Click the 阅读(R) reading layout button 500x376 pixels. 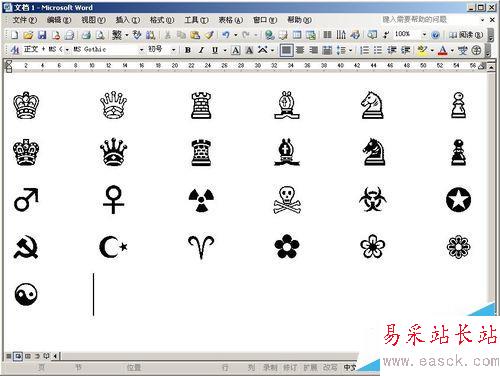point(466,35)
